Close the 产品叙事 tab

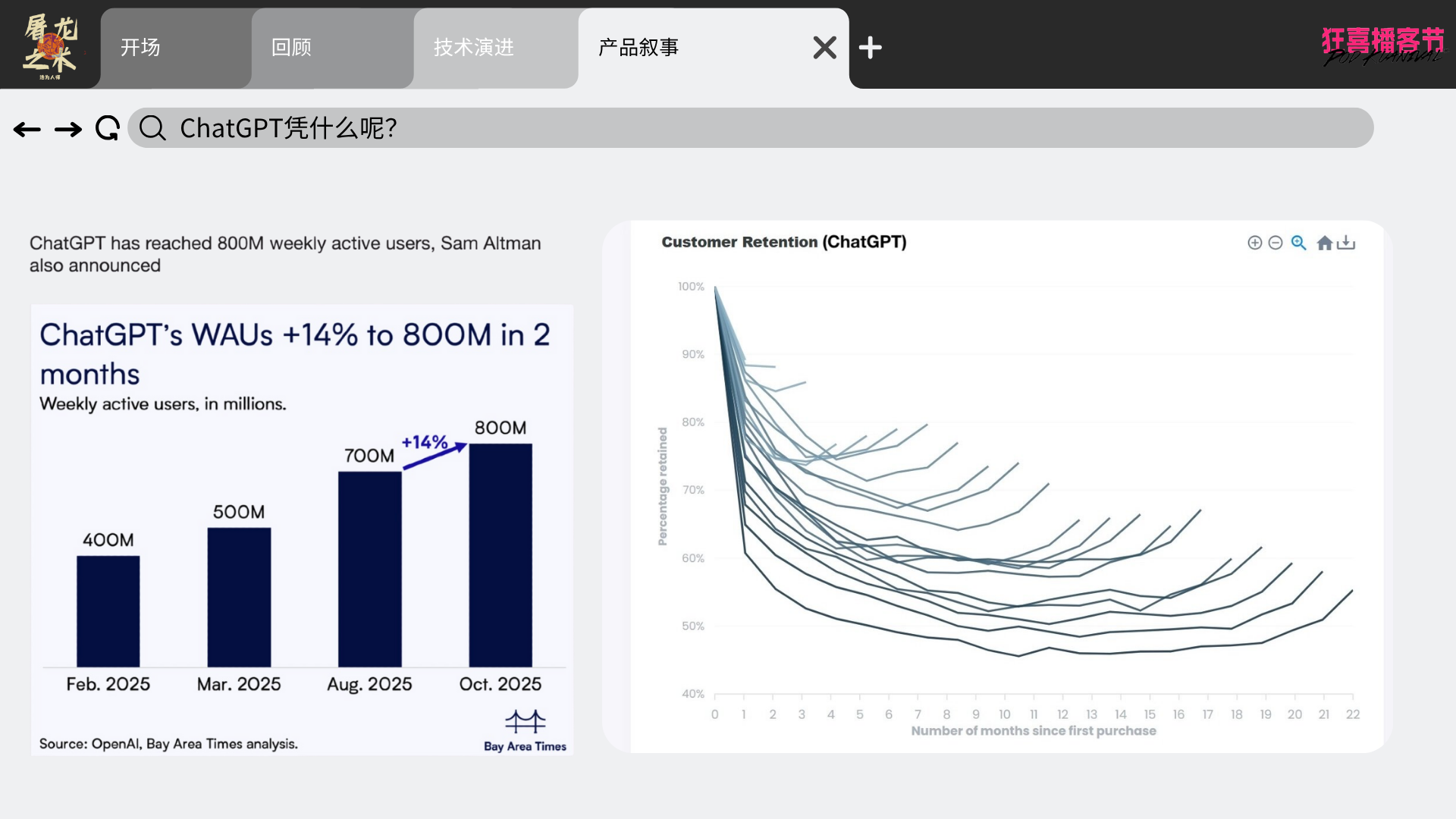824,48
